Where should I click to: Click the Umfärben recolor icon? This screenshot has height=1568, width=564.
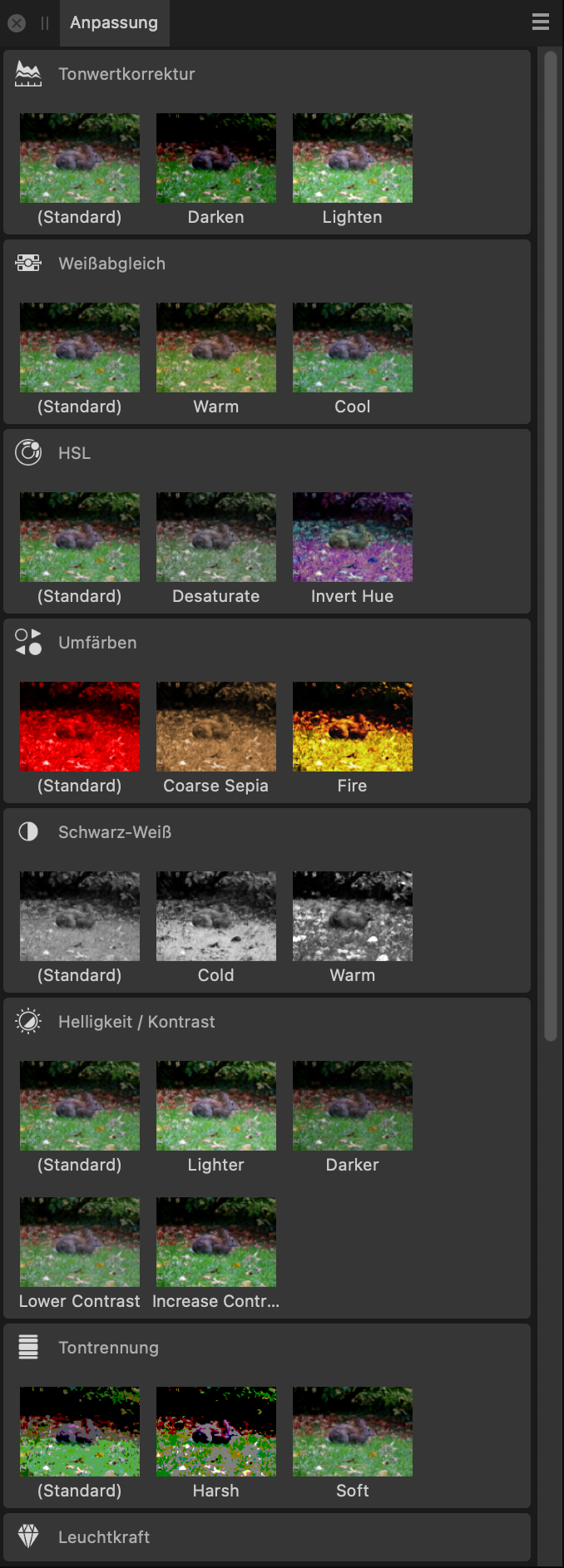[x=28, y=643]
